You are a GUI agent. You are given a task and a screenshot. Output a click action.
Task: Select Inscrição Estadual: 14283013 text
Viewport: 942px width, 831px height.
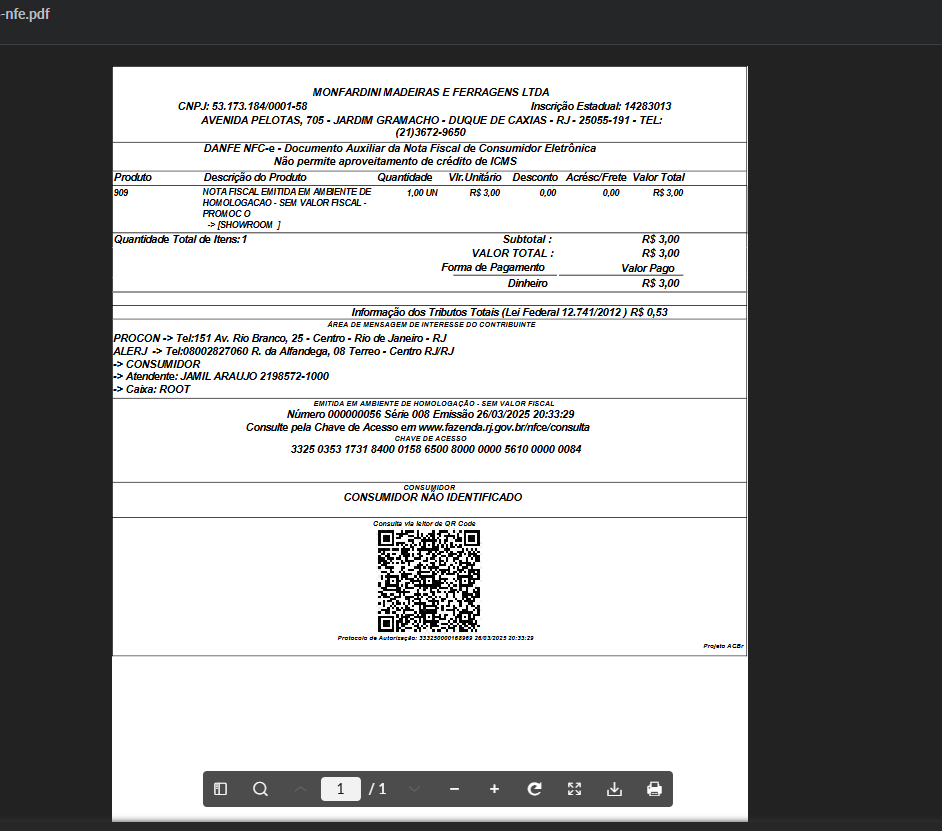coord(601,106)
